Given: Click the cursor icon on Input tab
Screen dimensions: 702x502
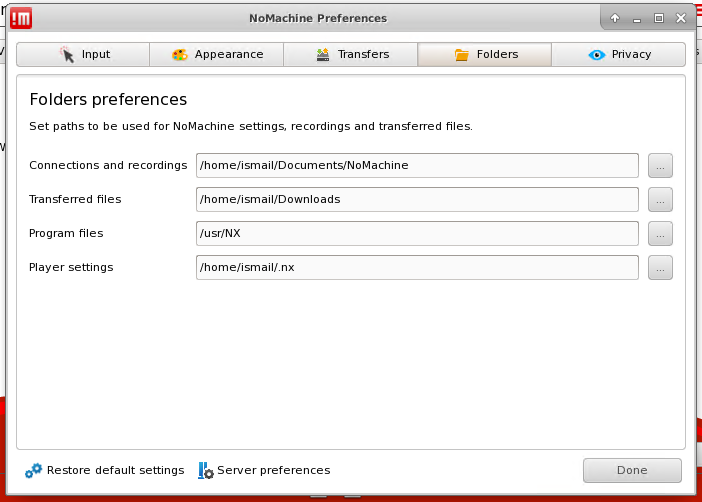Looking at the screenshot, I should (67, 55).
